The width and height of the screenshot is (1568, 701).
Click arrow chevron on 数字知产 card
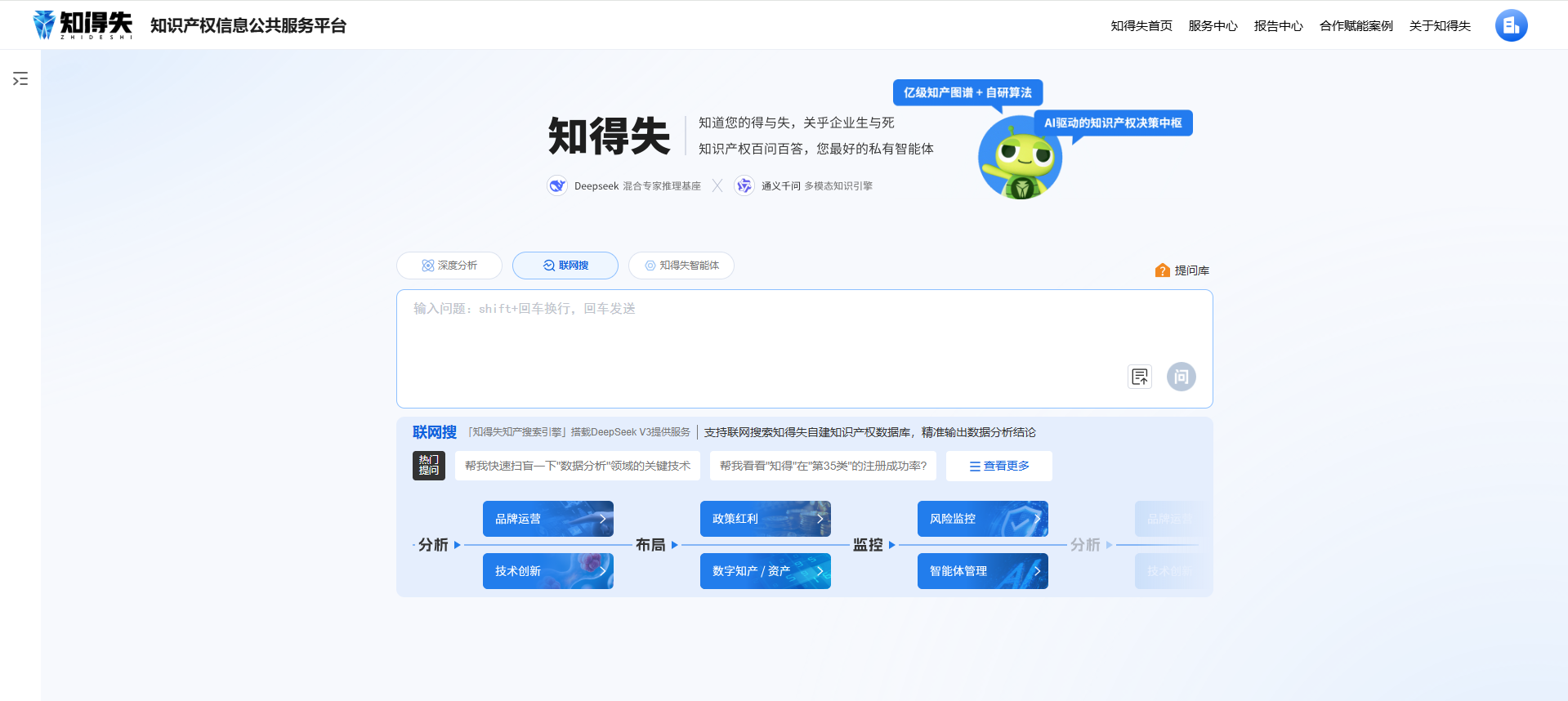(820, 571)
